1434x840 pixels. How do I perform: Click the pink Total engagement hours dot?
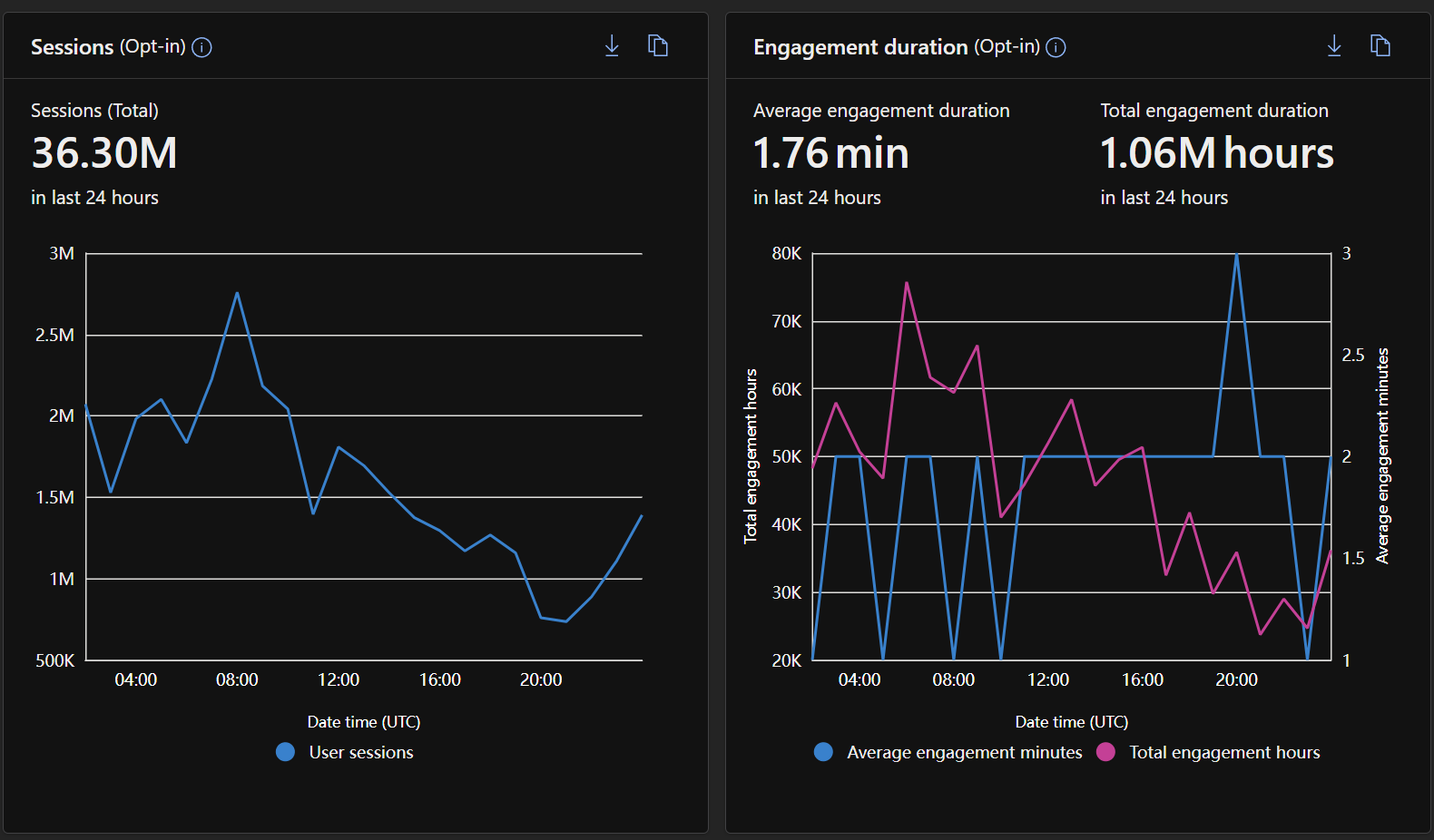[1105, 752]
